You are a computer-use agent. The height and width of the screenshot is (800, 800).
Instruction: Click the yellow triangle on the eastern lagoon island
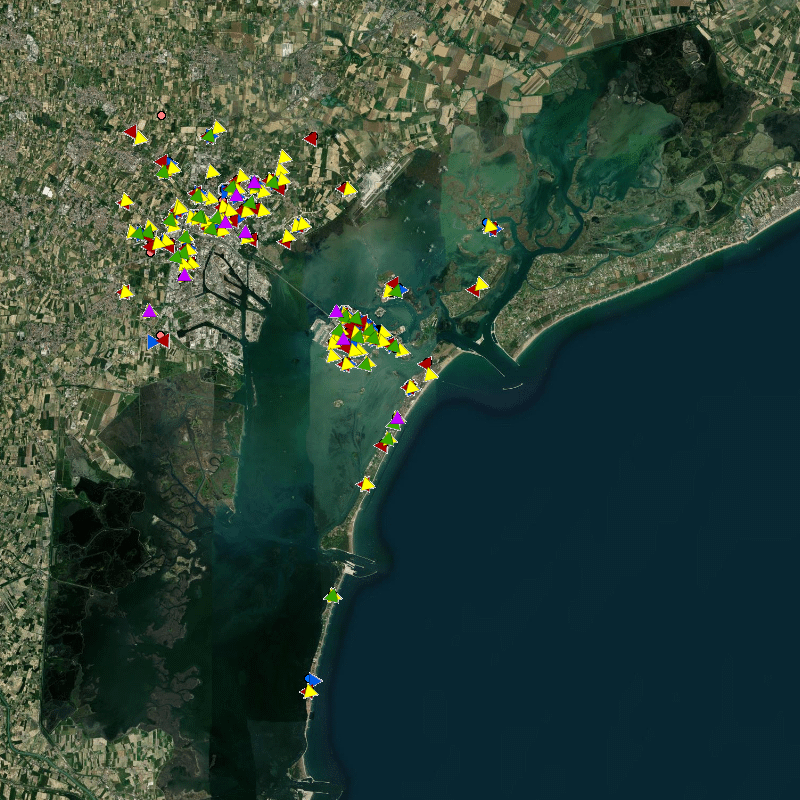[481, 284]
